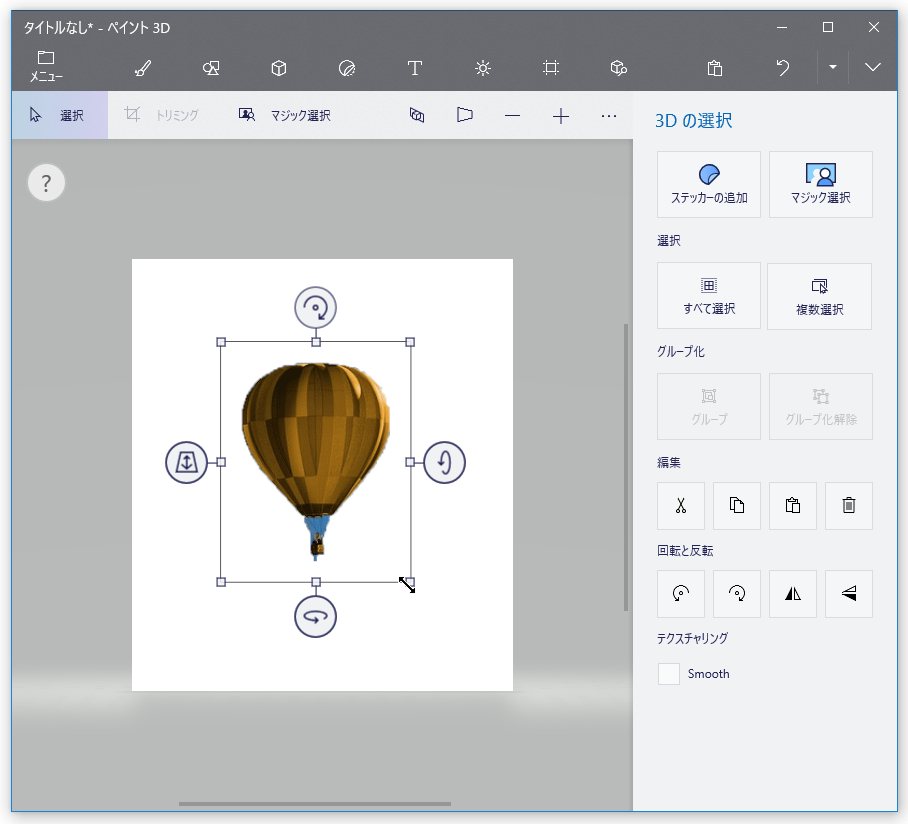The width and height of the screenshot is (908, 824).
Task: Enable the Smooth texturing checkbox
Action: click(669, 674)
